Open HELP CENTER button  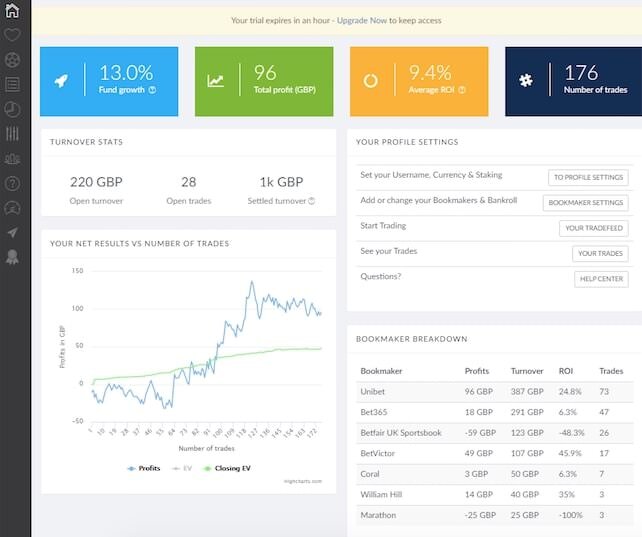601,279
